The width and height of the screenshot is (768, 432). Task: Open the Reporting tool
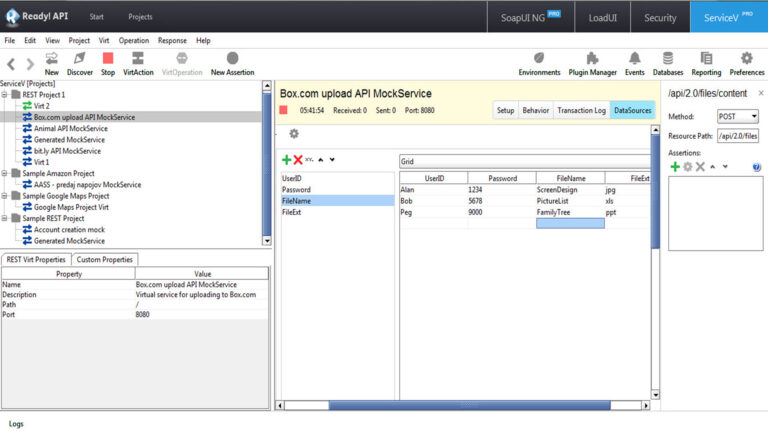pos(706,64)
